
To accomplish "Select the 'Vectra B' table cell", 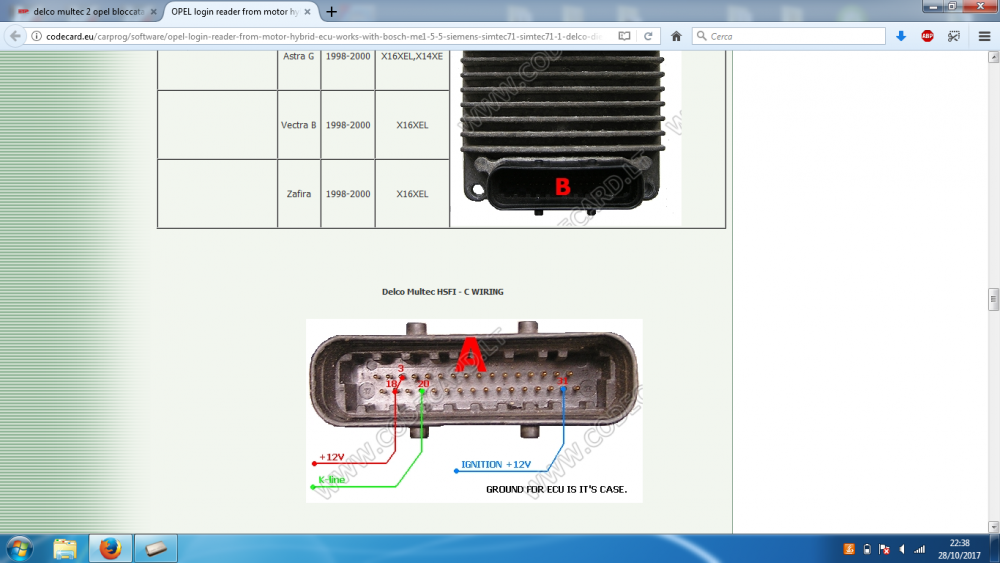I will pyautogui.click(x=298, y=125).
